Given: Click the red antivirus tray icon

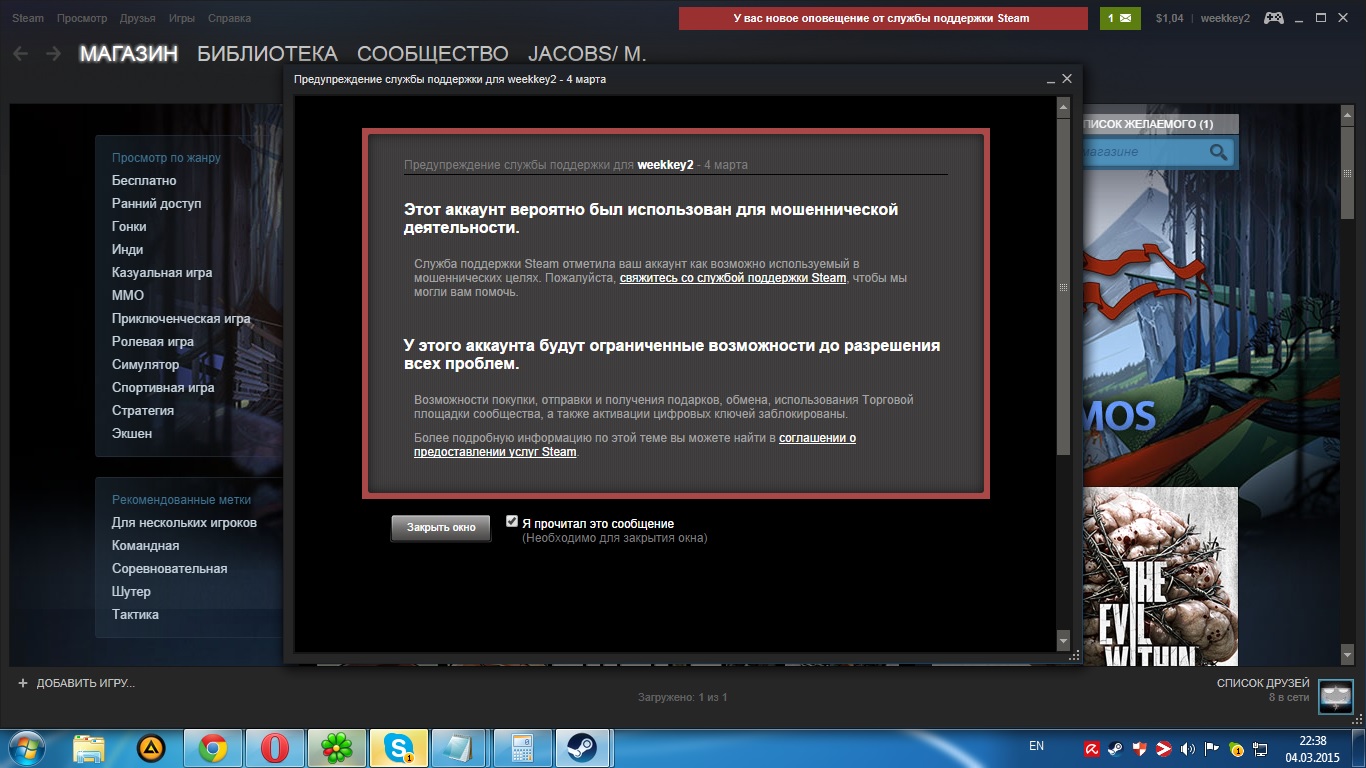Looking at the screenshot, I should (1092, 748).
